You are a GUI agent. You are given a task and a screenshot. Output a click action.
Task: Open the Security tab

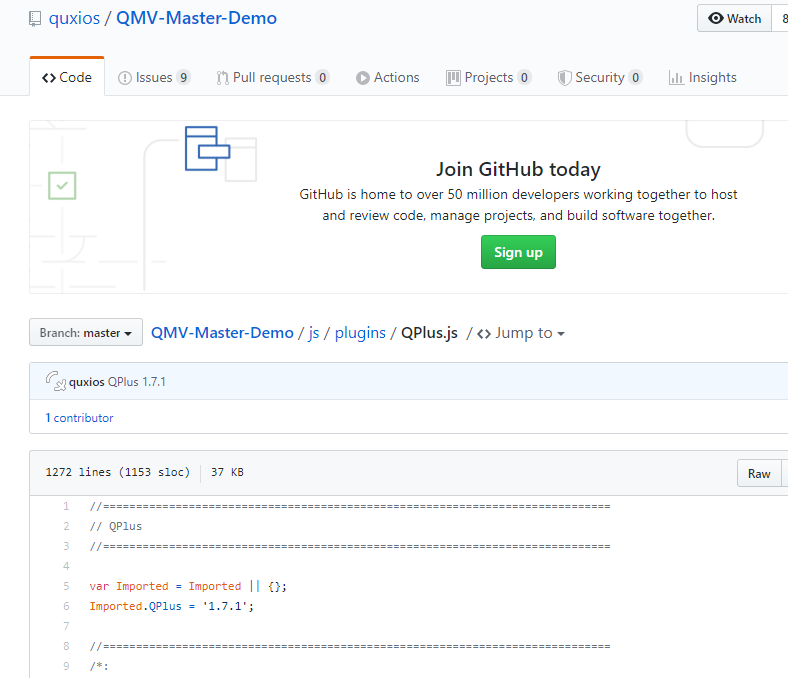click(600, 77)
